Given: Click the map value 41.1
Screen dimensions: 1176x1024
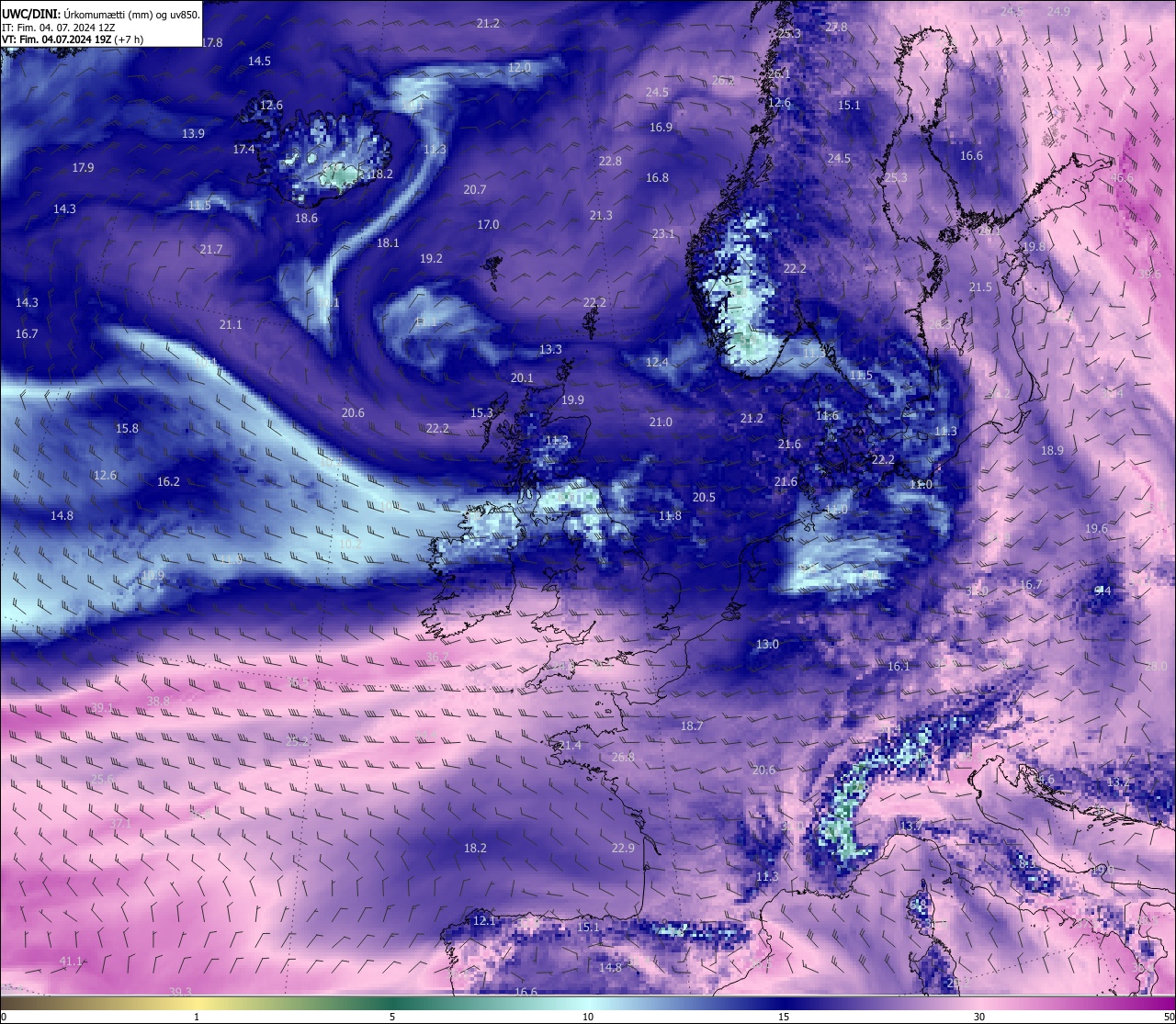Looking at the screenshot, I should (x=71, y=961).
